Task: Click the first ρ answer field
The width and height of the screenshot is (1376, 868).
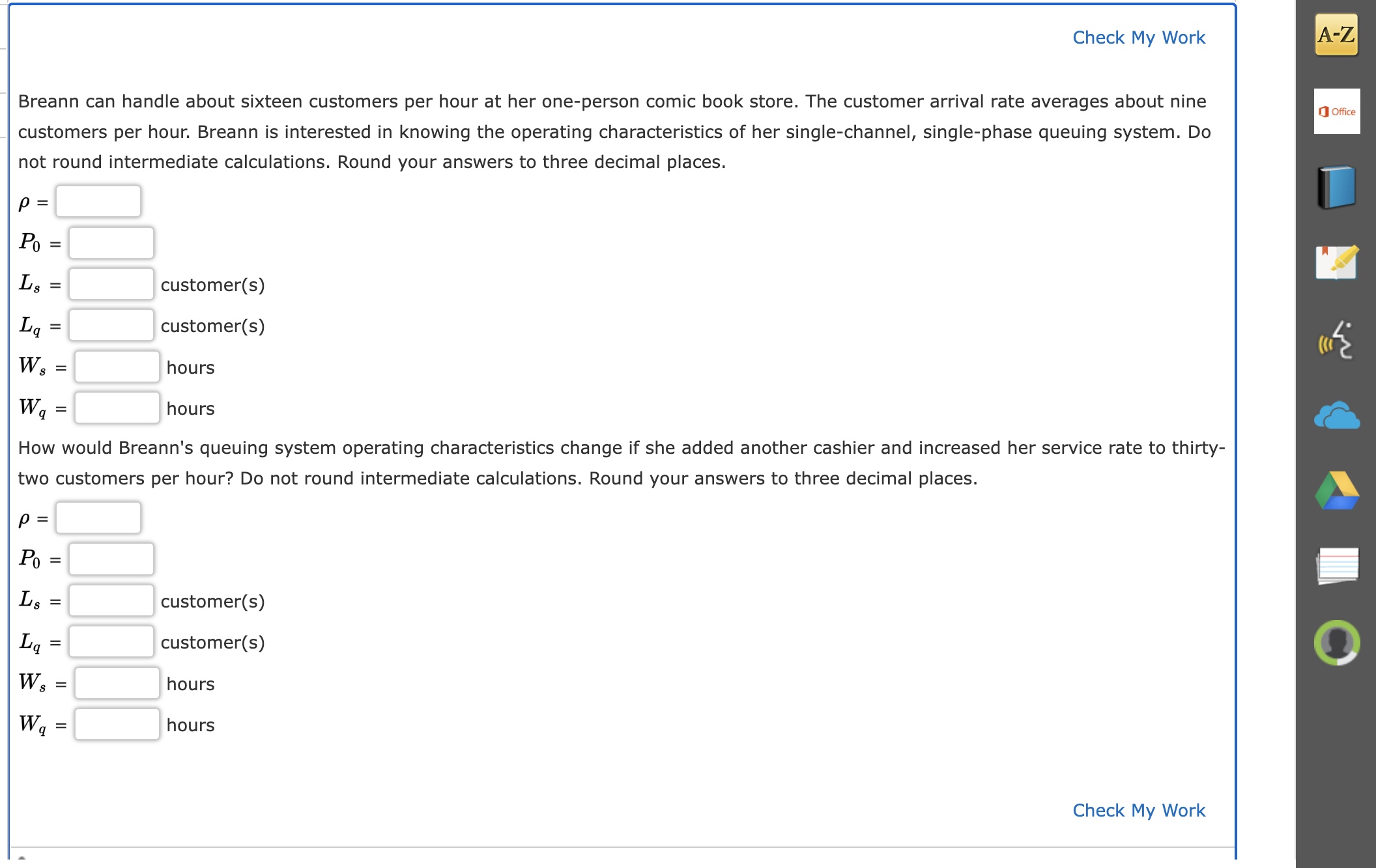Action: (x=98, y=201)
